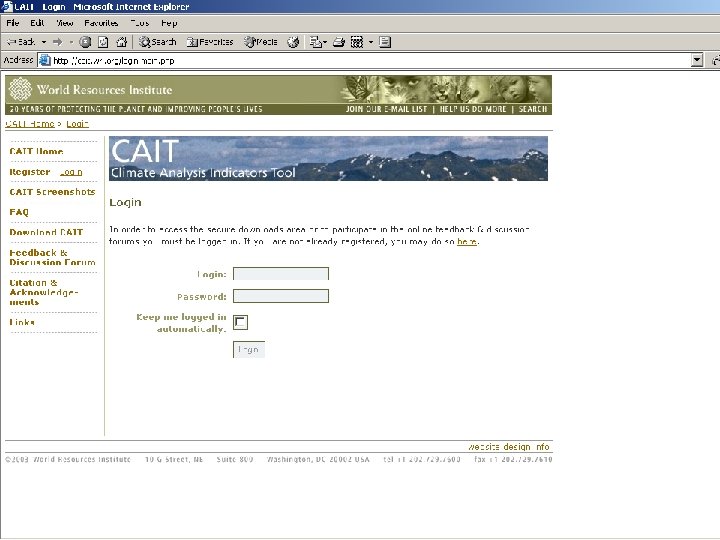The image size is (720, 540).
Task: Click the Internet Explorer title bar icon
Action: point(7,6)
